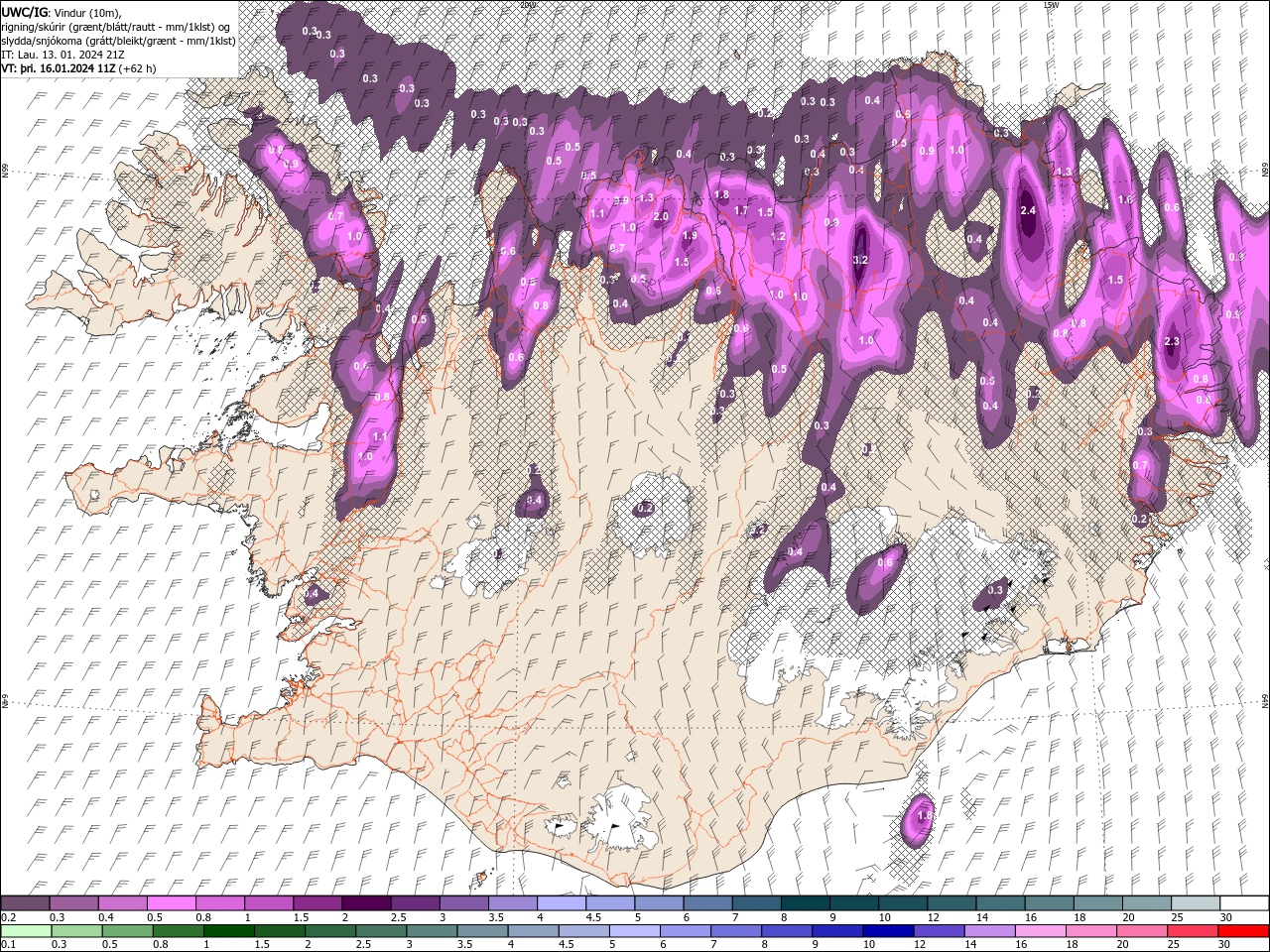
Task: Click the 2.0 precipitation value on the map
Action: tap(662, 216)
